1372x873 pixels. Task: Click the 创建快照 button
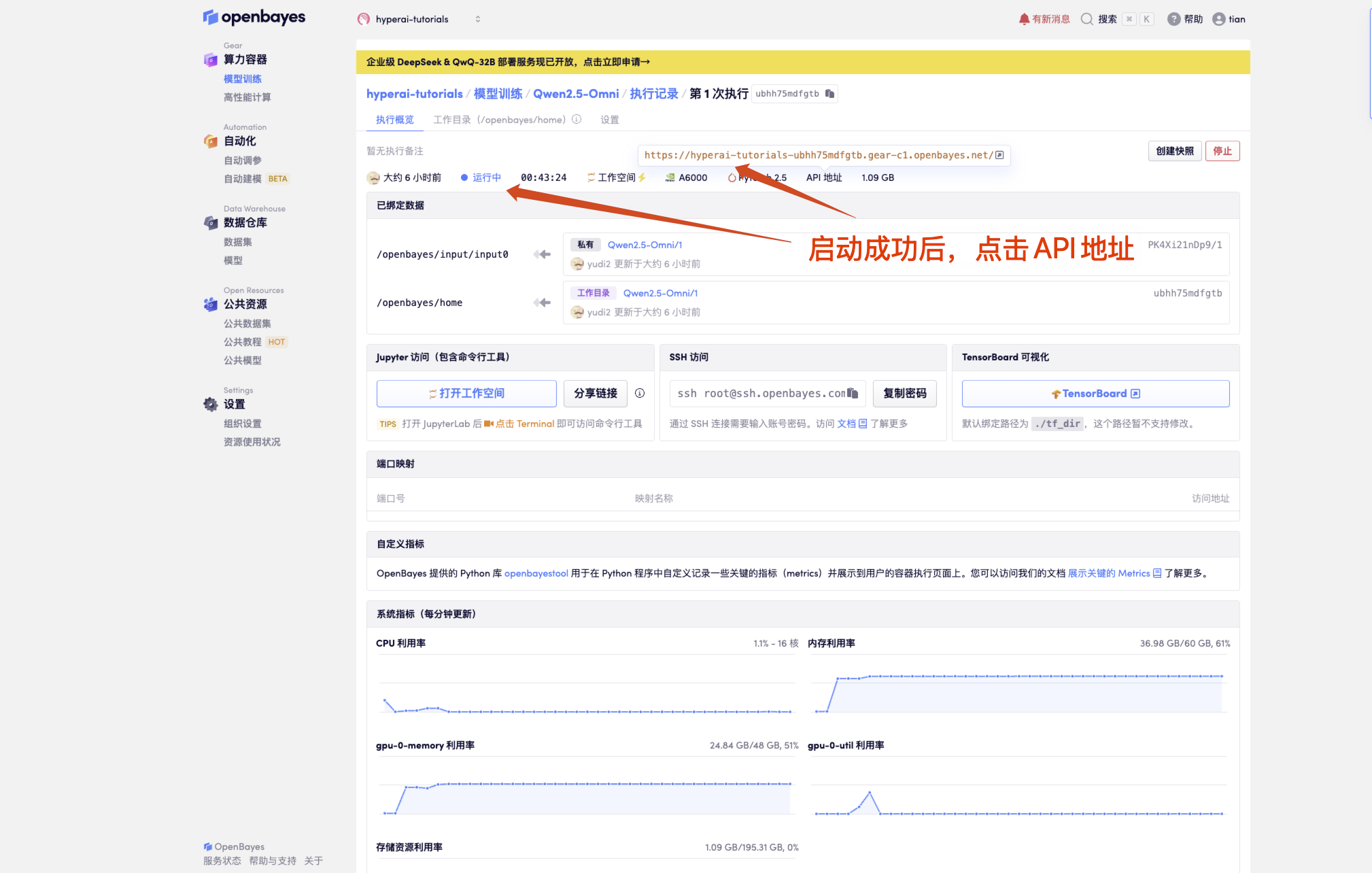1174,151
